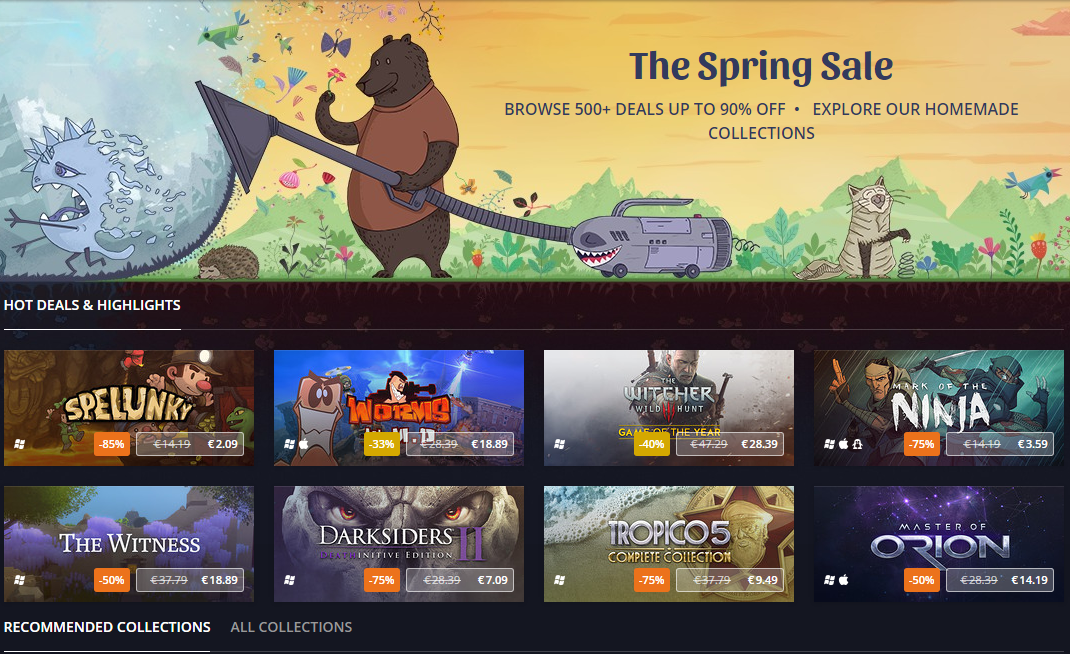Click the Windows icon on The Witness tile
Image resolution: width=1070 pixels, height=654 pixels.
tap(20, 580)
